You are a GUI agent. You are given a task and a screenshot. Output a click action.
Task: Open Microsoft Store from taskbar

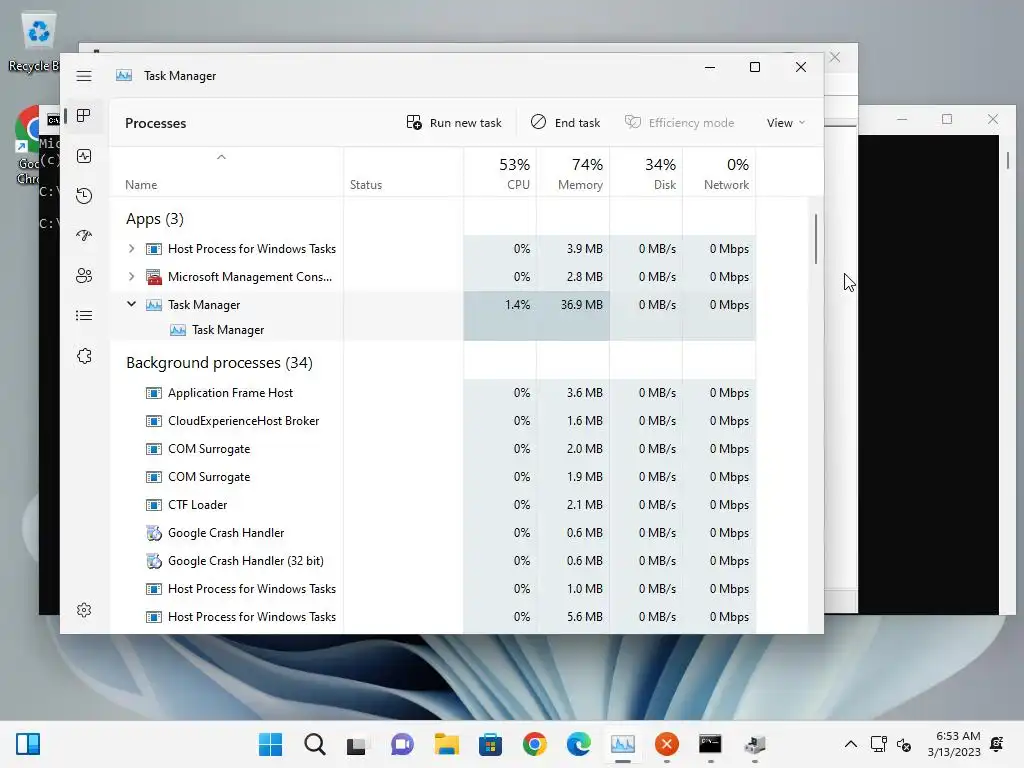point(490,744)
